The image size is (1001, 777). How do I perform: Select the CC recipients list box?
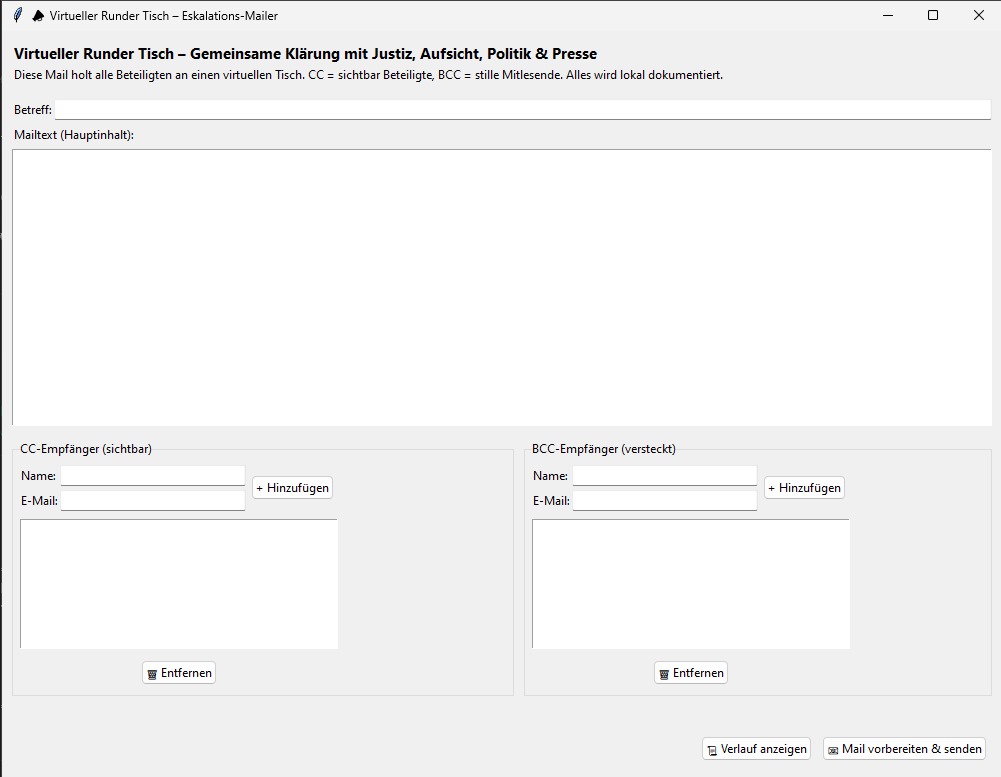(179, 583)
